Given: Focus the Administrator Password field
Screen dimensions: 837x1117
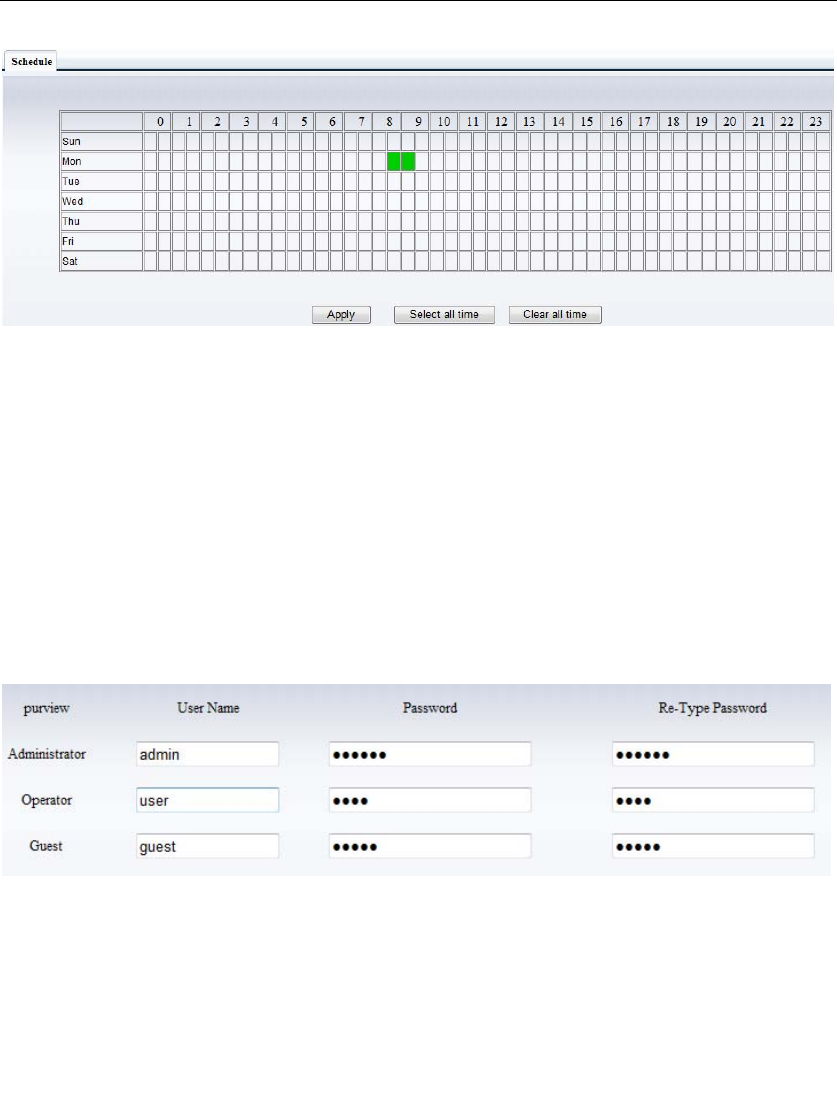Looking at the screenshot, I should (x=430, y=754).
